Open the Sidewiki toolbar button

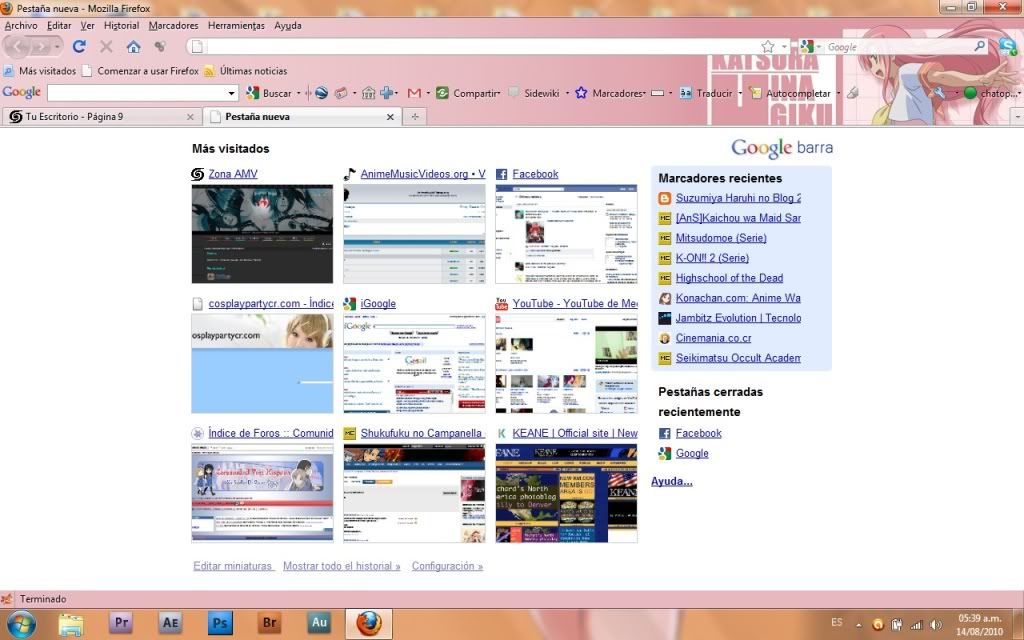[534, 93]
